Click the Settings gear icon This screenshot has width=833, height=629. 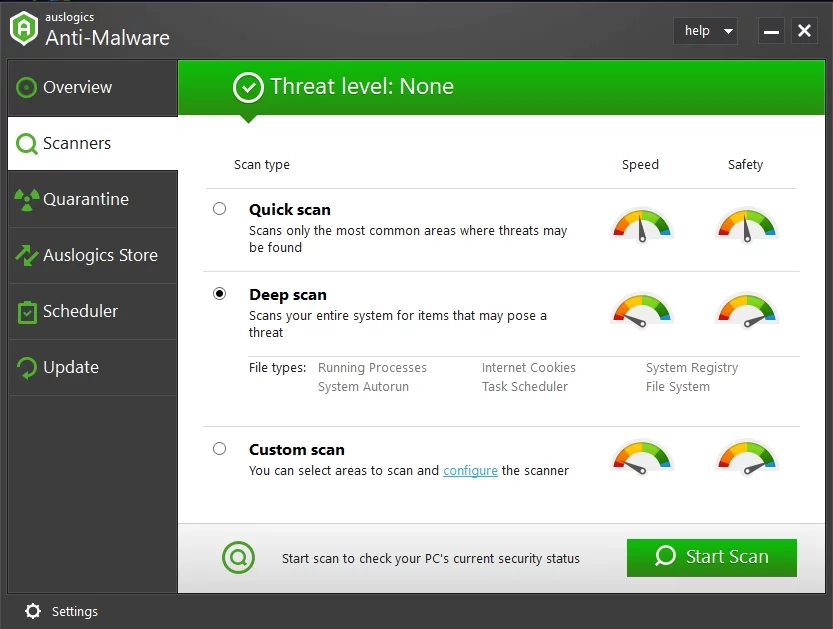(33, 611)
